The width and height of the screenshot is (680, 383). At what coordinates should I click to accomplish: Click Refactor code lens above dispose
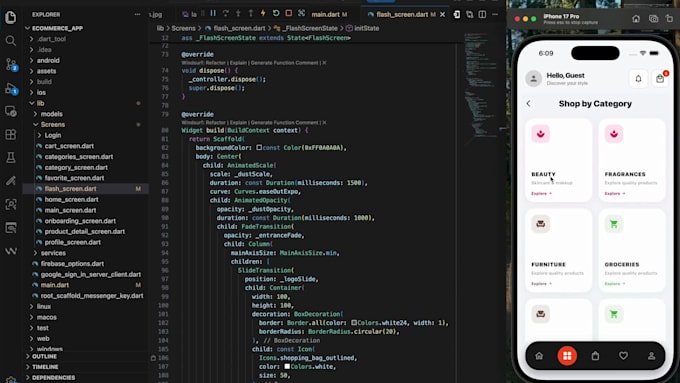pos(216,63)
